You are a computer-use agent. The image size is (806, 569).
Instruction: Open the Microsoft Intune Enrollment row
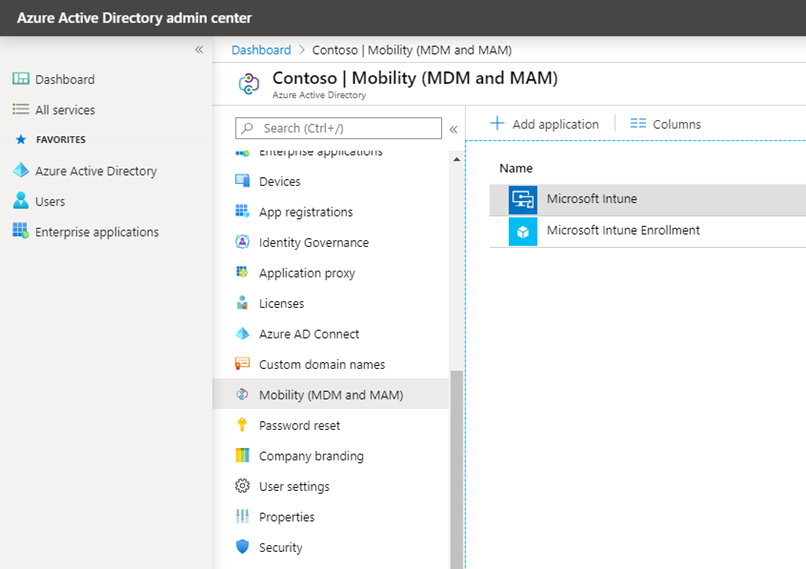coord(648,231)
